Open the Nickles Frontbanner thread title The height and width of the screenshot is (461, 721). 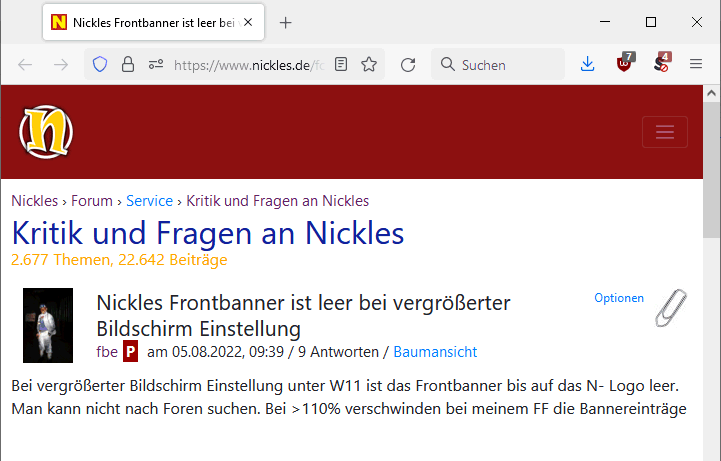[303, 316]
